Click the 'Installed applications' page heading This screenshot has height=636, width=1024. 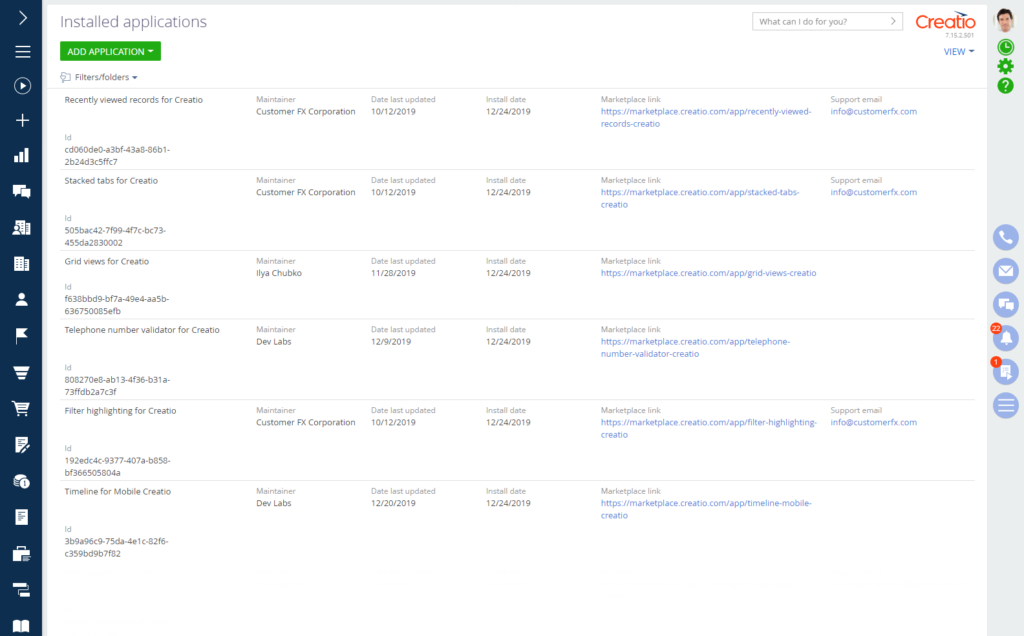coord(133,22)
